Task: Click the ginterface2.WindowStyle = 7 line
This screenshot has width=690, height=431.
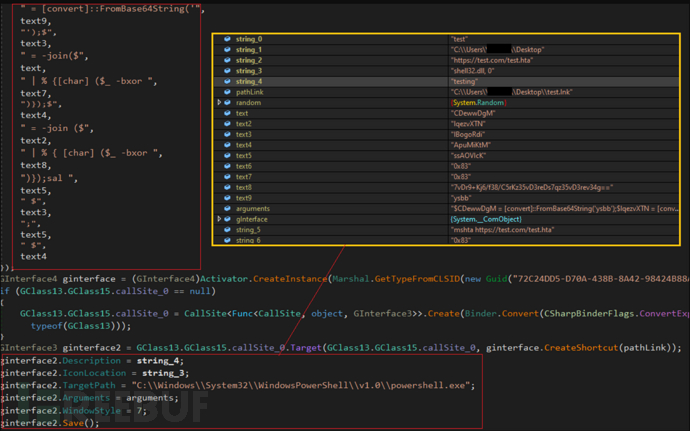Action: 74,410
